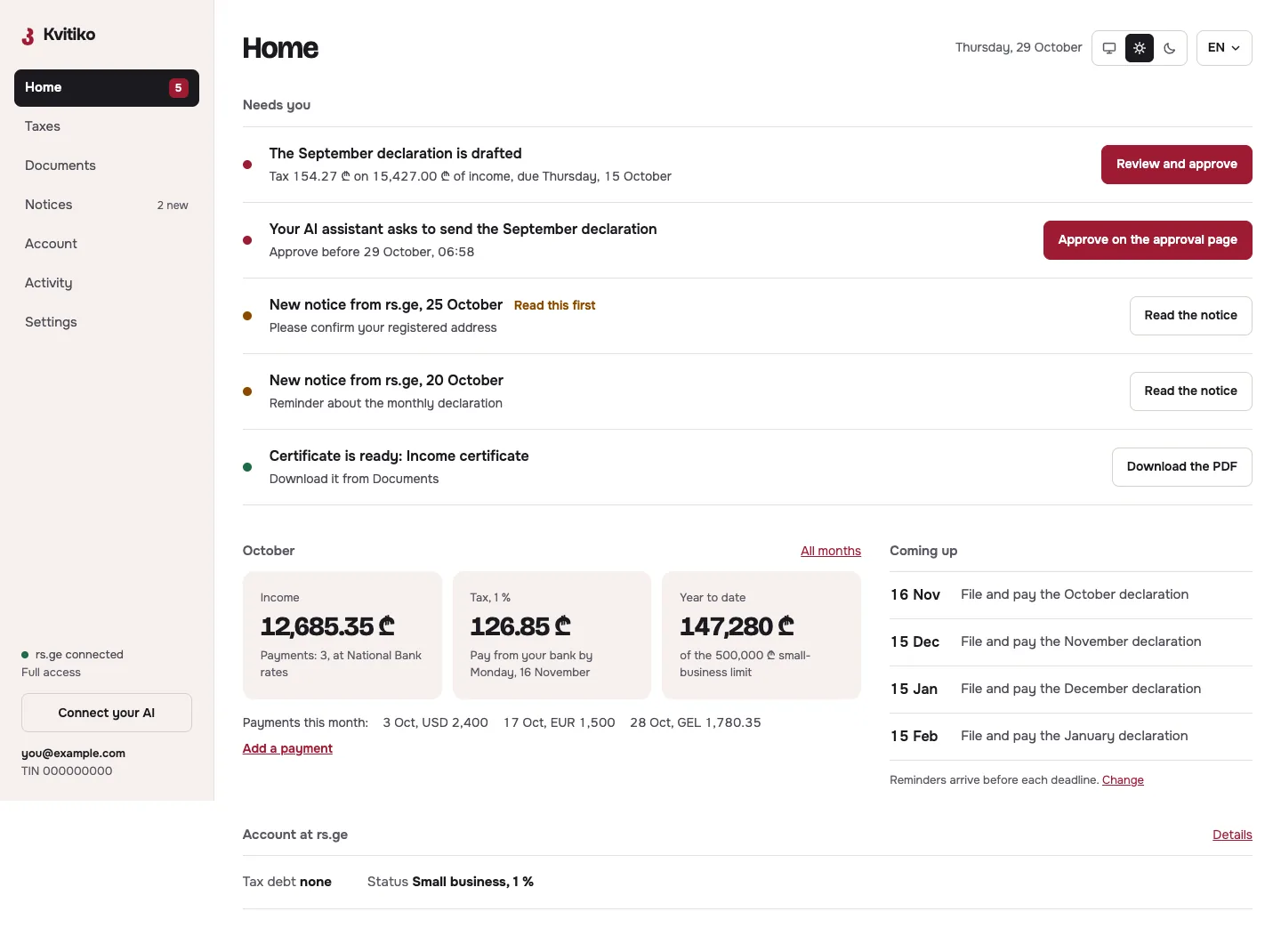Image resolution: width=1281 pixels, height=952 pixels.
Task: Click the red 5 badge on Home
Action: tap(179, 88)
